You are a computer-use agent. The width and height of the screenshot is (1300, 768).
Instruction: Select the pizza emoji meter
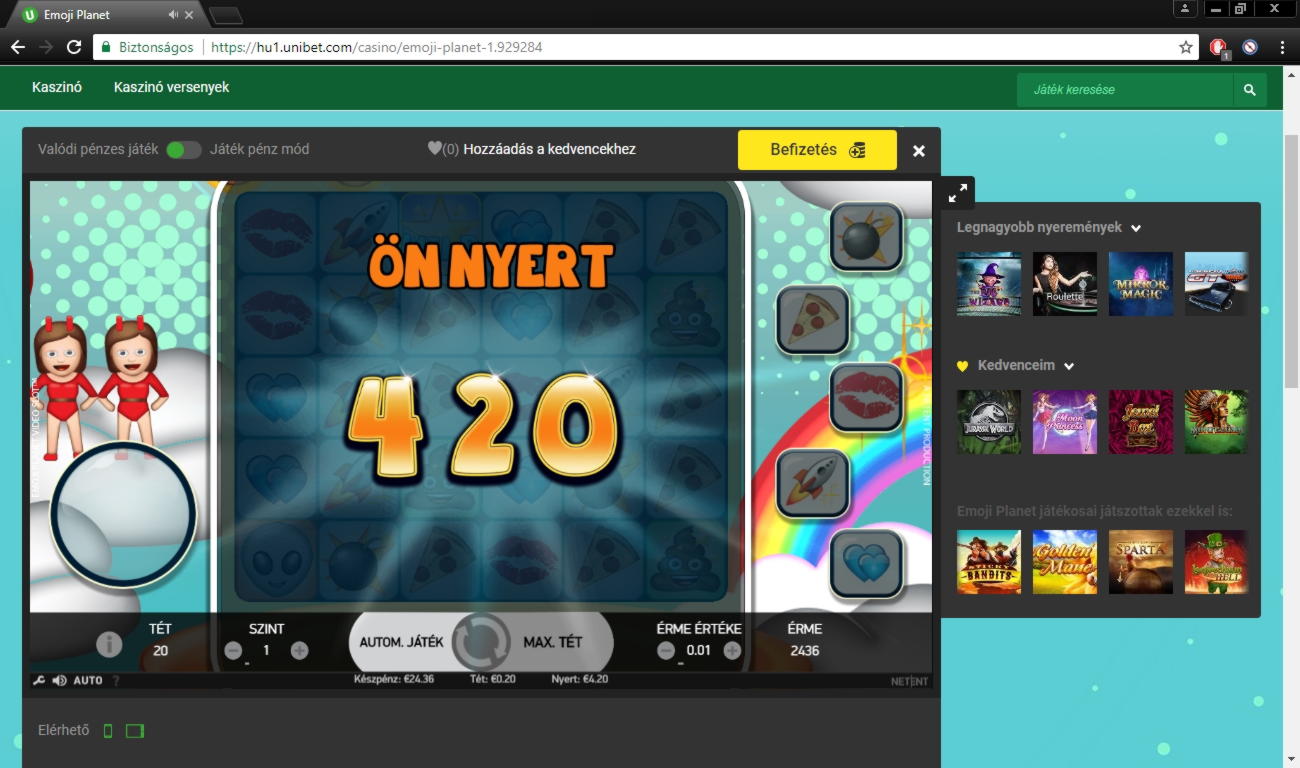click(x=813, y=320)
